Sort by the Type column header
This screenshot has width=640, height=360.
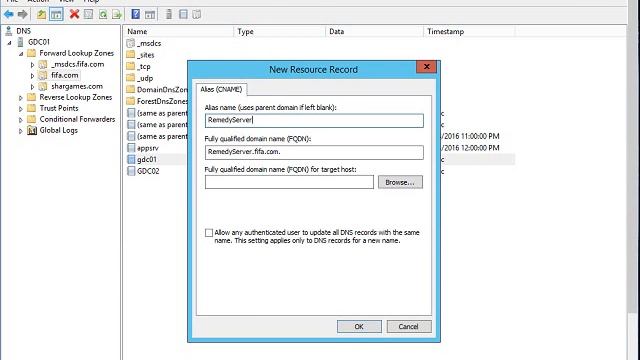pyautogui.click(x=280, y=31)
